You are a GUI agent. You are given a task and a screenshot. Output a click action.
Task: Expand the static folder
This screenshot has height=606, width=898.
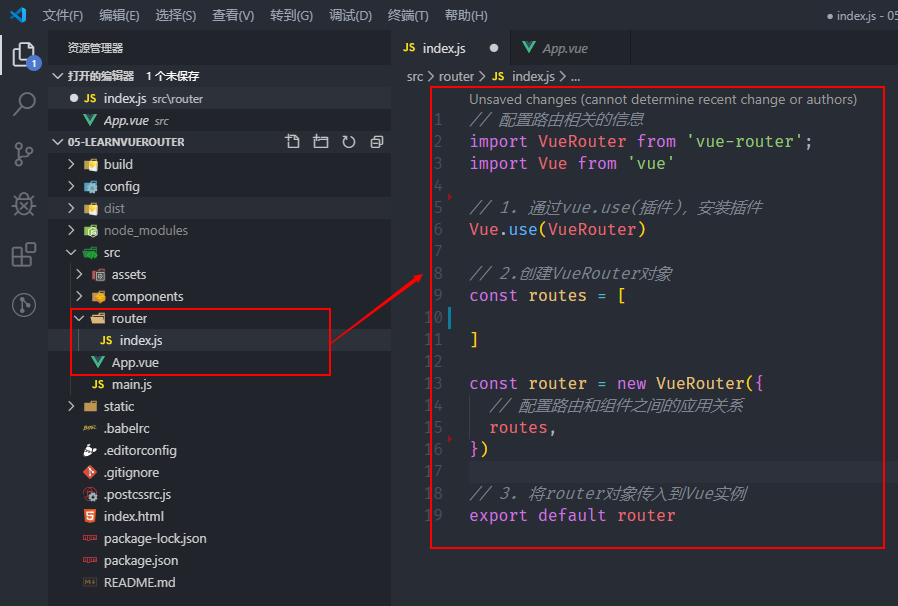click(x=71, y=406)
